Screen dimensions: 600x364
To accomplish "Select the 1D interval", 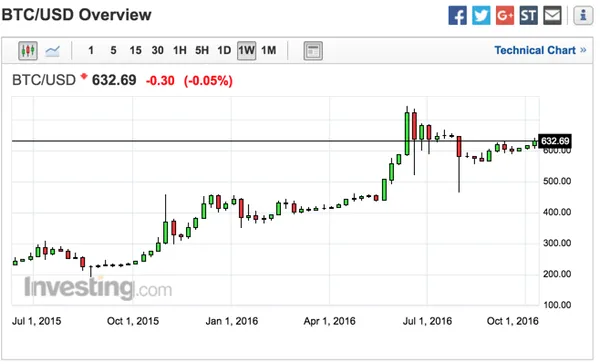I will pos(224,51).
